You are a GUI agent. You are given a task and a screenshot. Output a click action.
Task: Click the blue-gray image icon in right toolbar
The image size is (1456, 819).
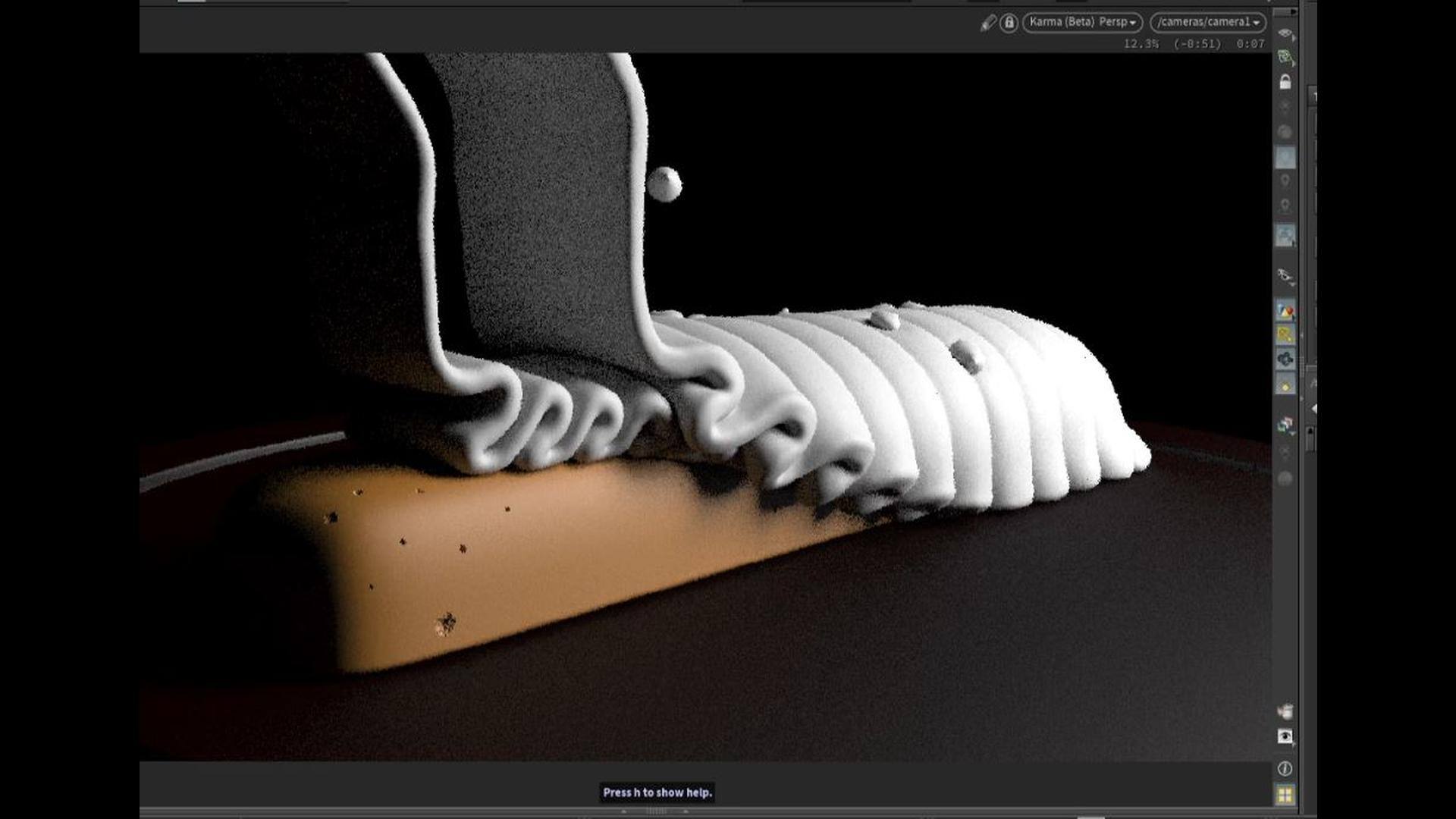point(1285,235)
